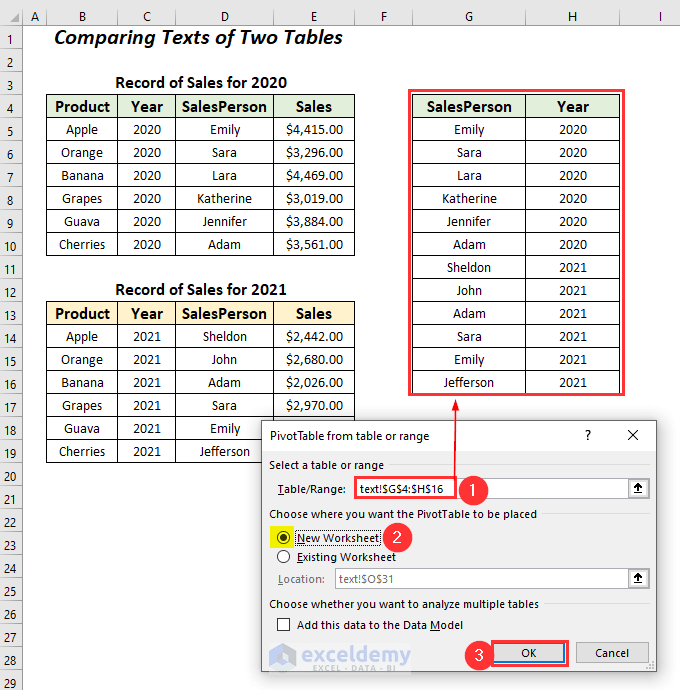Click 'Record of Sales for 2021' heading
Screen dimensions: 680x690
(x=201, y=290)
